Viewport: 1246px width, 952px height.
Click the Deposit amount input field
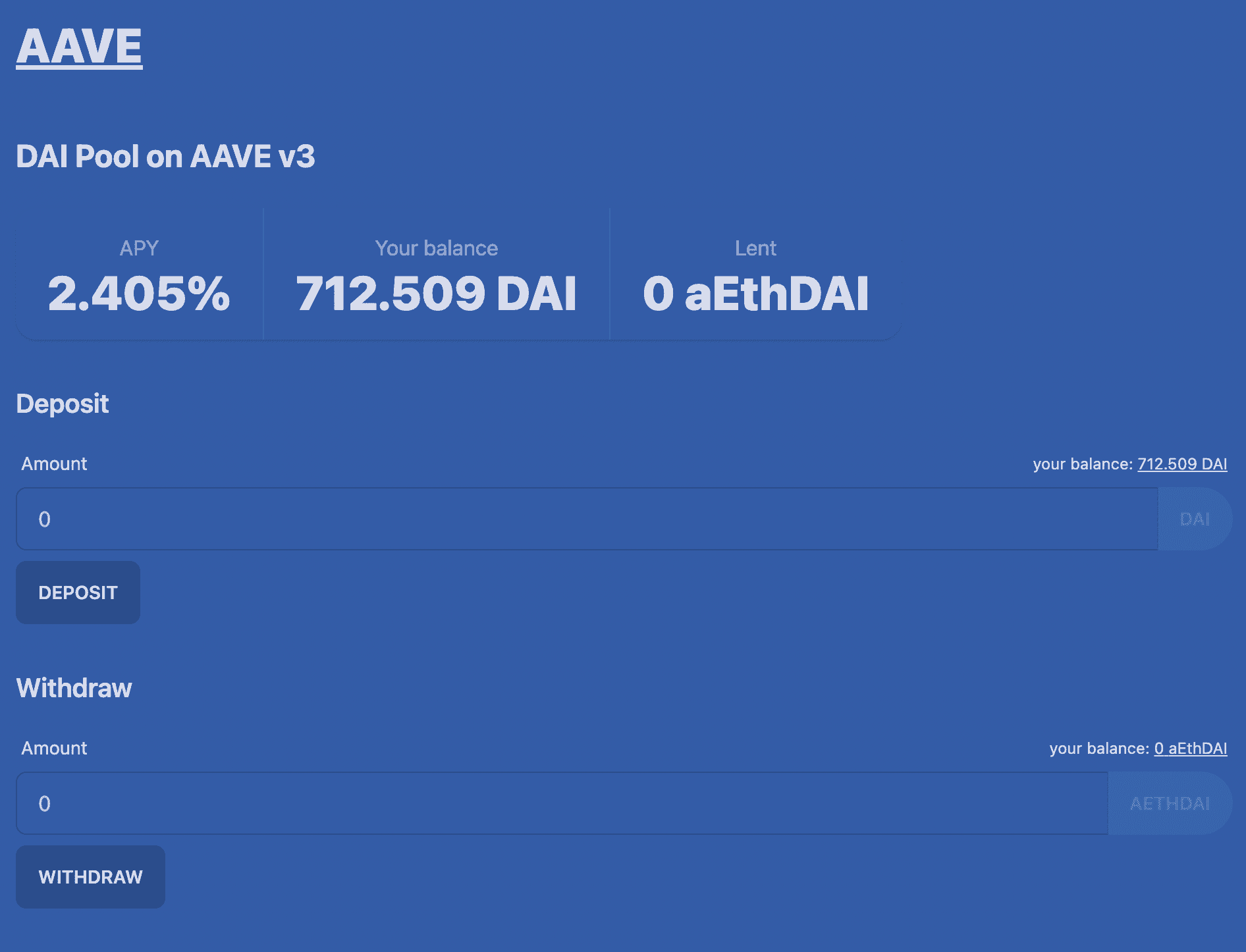[587, 519]
